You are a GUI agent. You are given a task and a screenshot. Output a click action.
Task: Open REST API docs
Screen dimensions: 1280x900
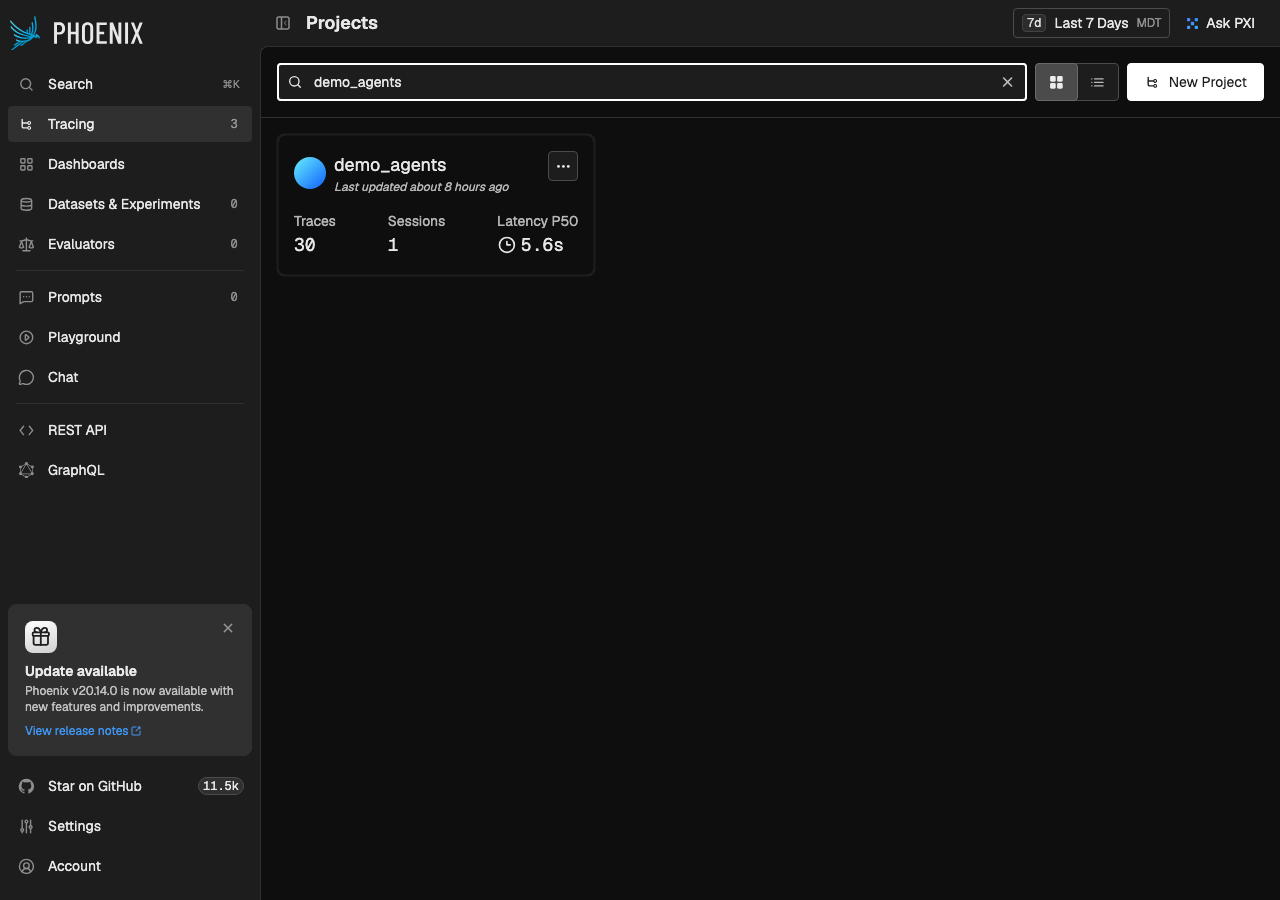click(x=130, y=430)
